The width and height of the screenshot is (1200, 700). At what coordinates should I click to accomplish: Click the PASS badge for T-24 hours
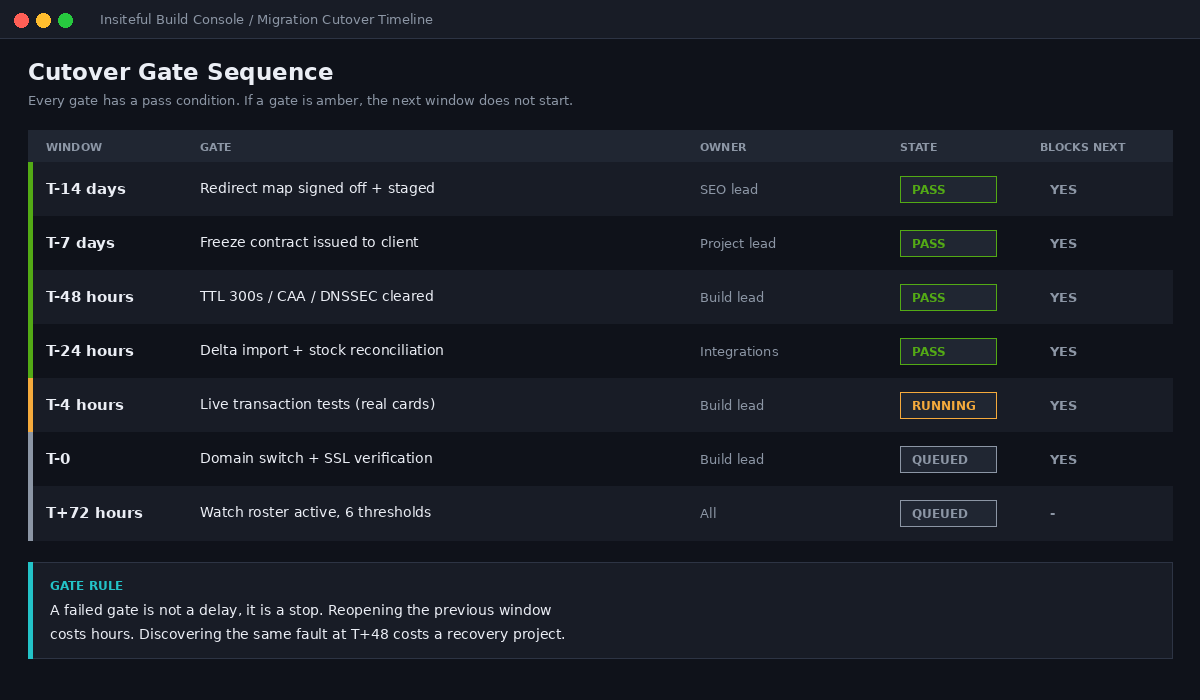948,351
